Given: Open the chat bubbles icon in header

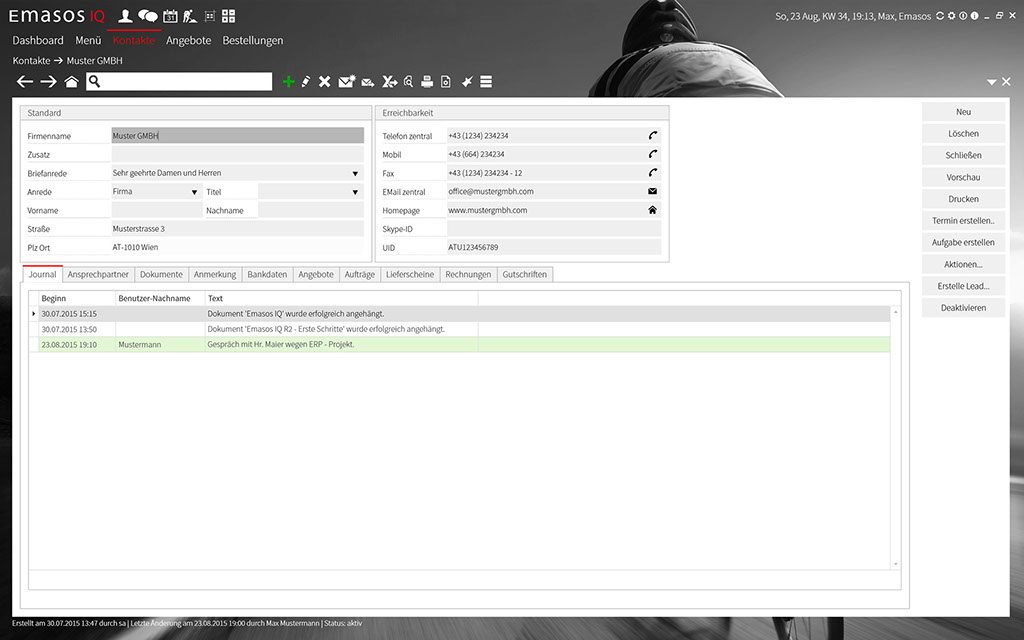Looking at the screenshot, I should point(148,16).
